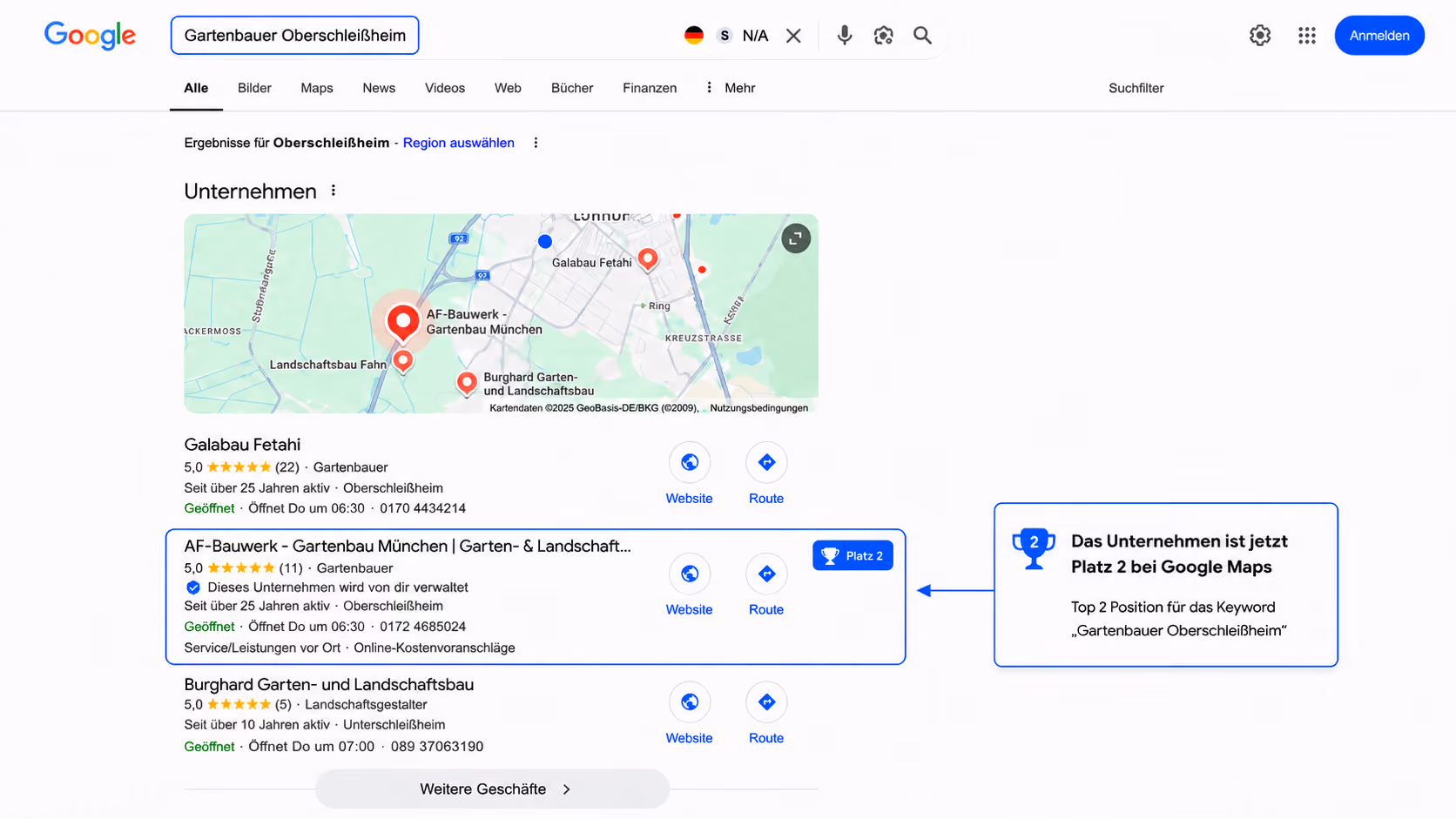Select the Galabau Fetahi map pin
Image resolution: width=1456 pixels, height=819 pixels.
(648, 259)
